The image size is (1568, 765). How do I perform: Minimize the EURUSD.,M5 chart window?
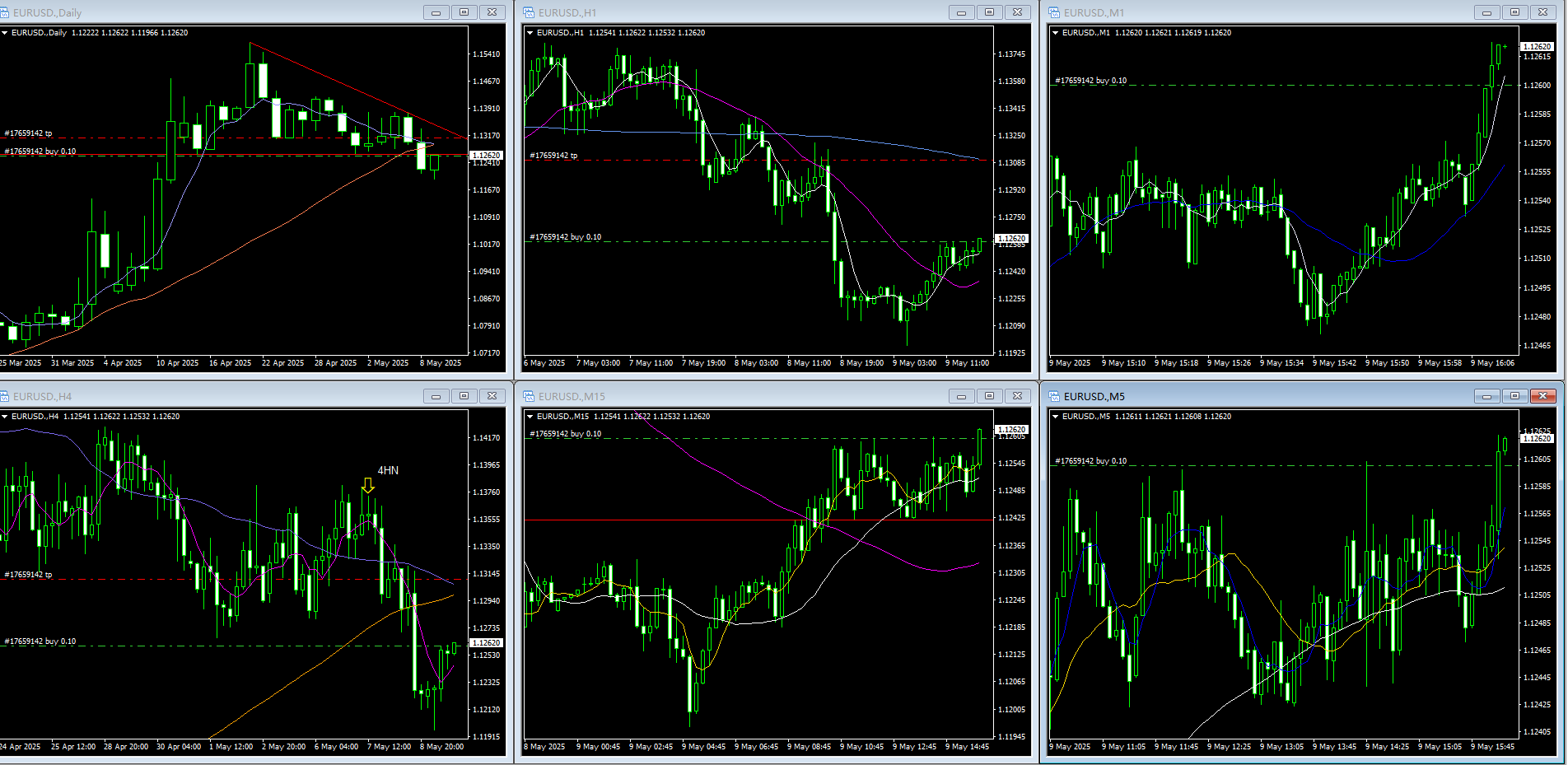click(x=1487, y=396)
